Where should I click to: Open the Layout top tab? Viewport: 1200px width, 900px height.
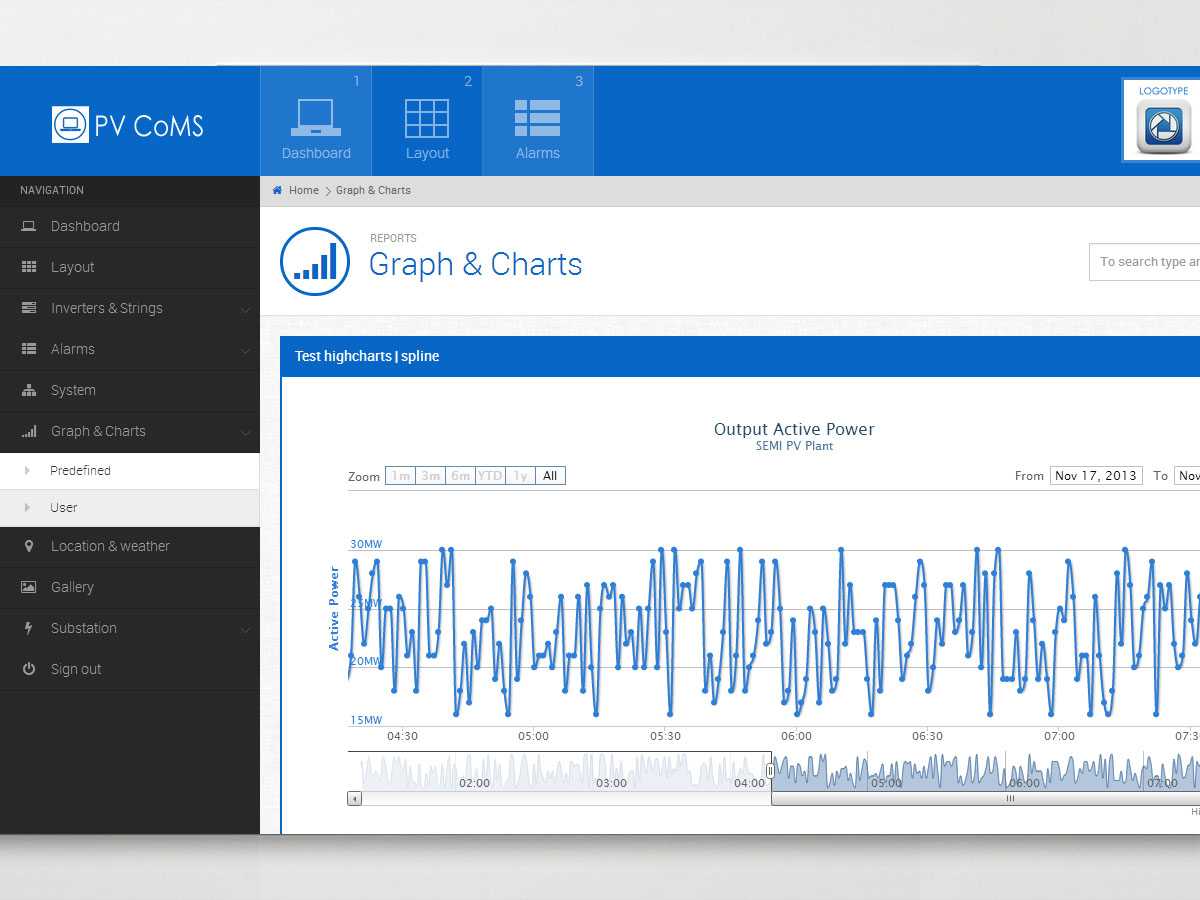(x=427, y=121)
